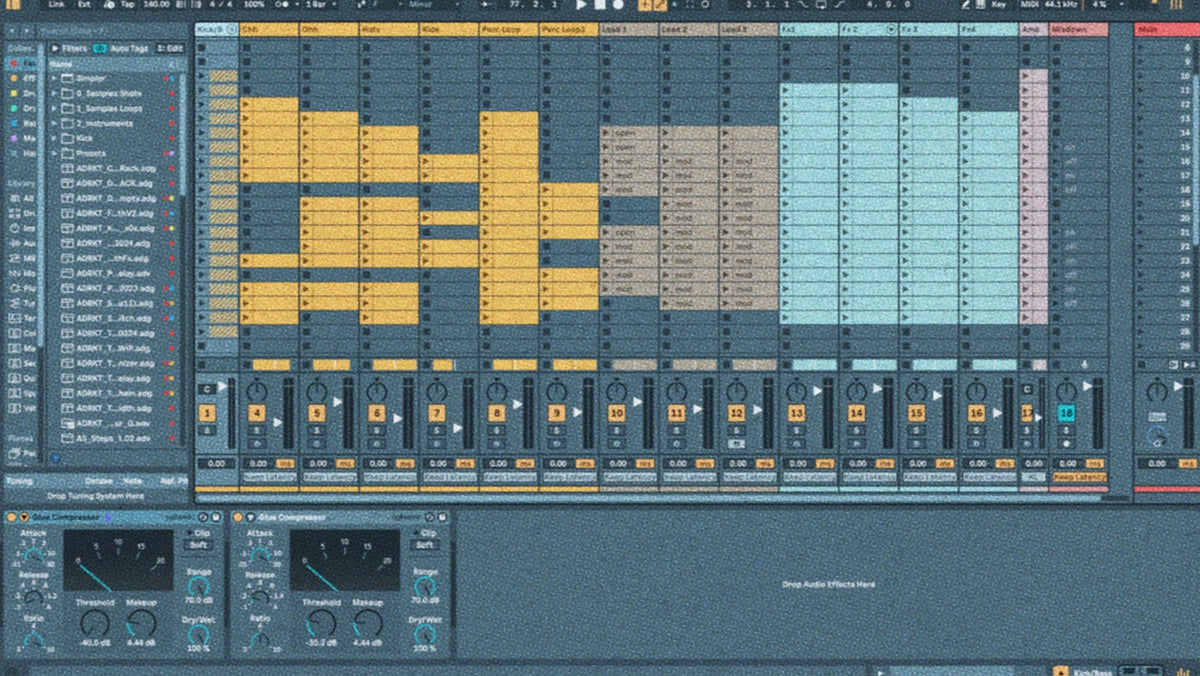Click Dry/Wet knob on -30.2 dB Glue Compressor
1200x676 pixels.
427,635
